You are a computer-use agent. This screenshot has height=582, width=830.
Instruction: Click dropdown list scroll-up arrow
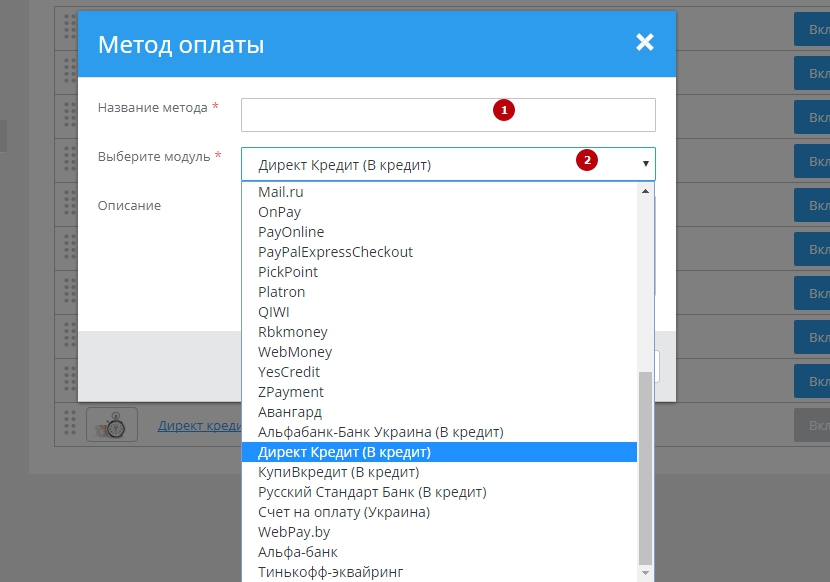(645, 191)
